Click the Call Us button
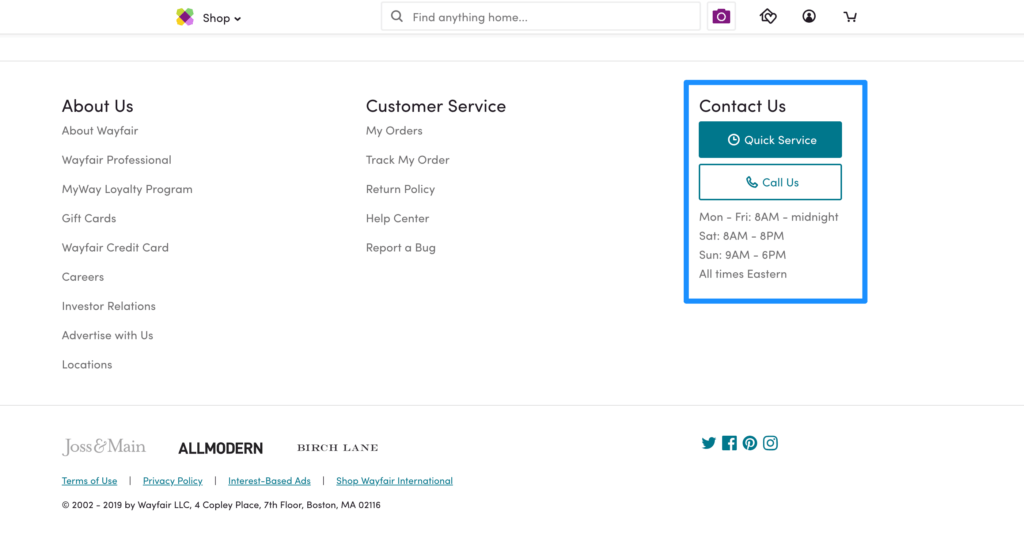Screen dimensions: 1024x549 [x=770, y=182]
